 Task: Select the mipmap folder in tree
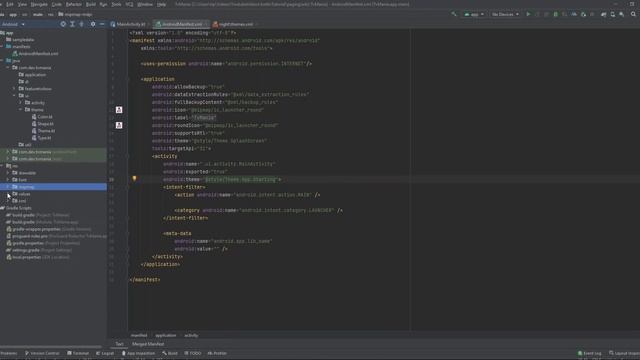tap(53, 187)
